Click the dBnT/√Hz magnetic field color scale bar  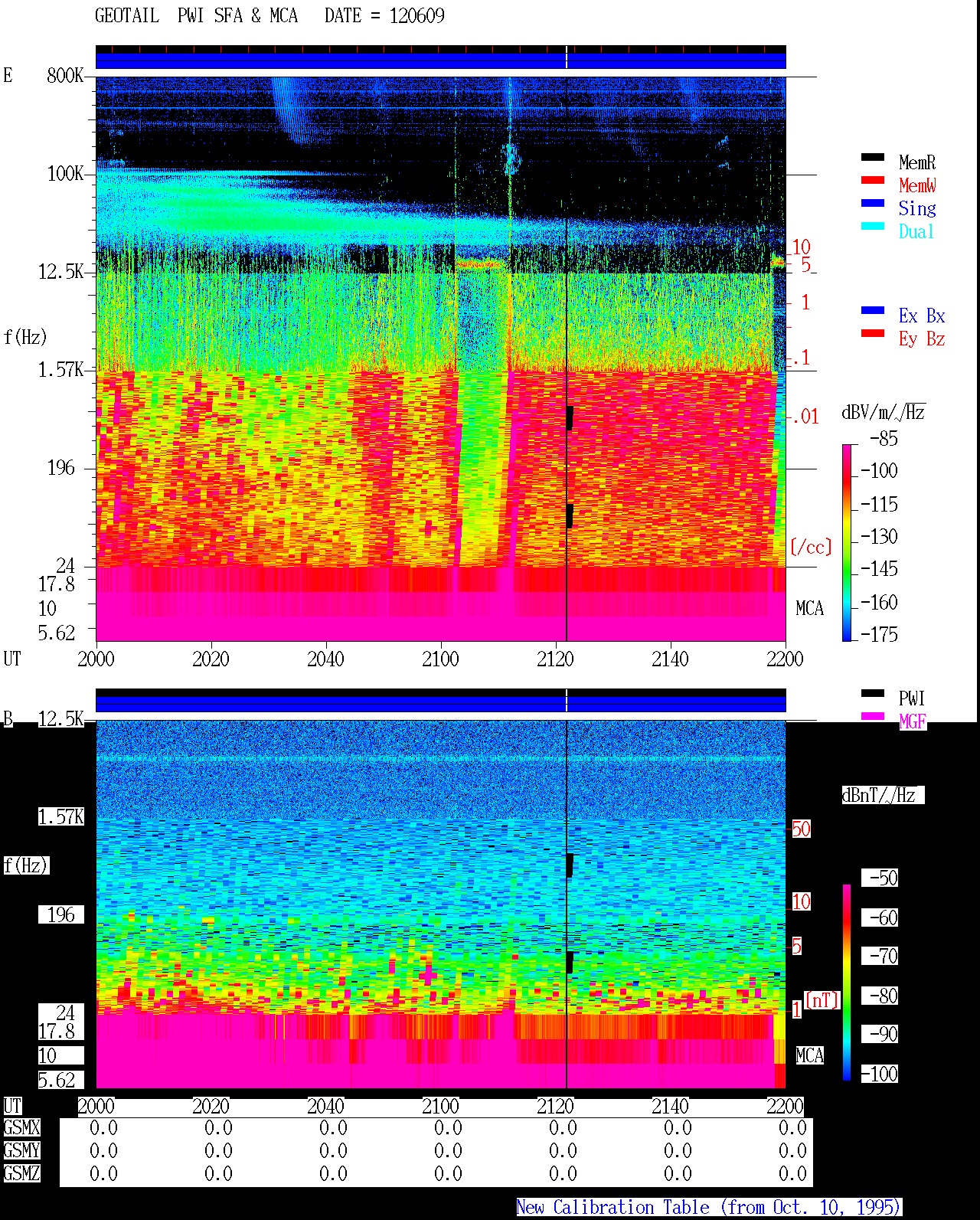click(847, 983)
